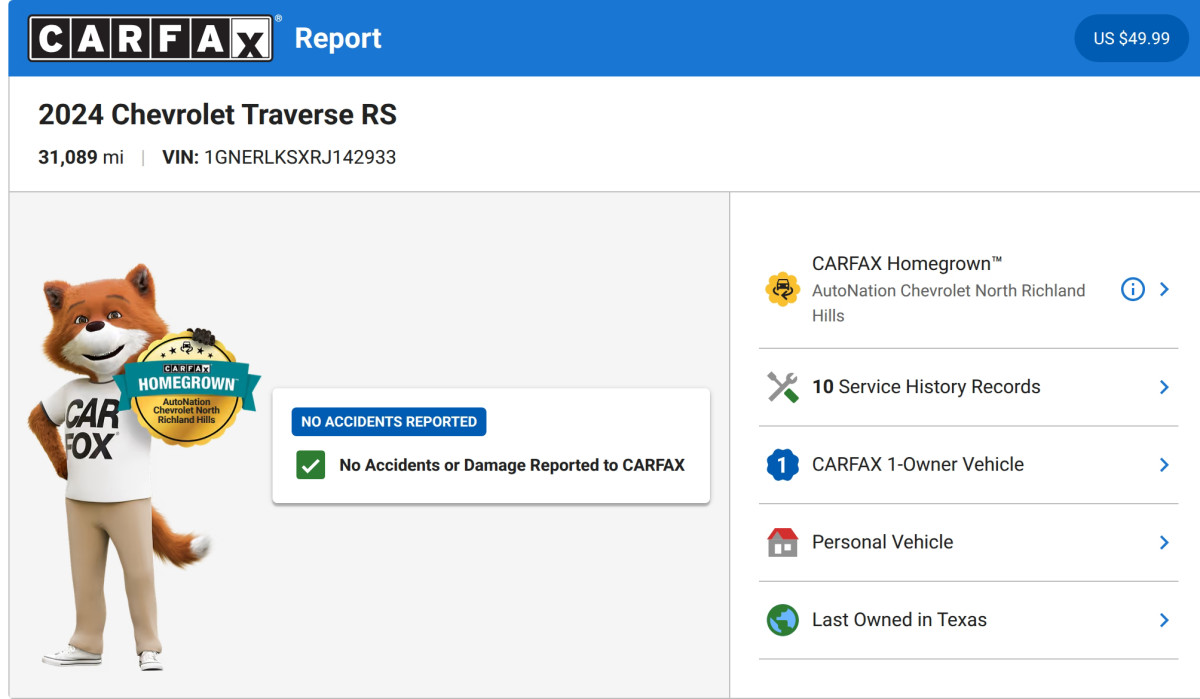
Task: Expand Last Owned in Texas chevron
Action: [x=1164, y=620]
